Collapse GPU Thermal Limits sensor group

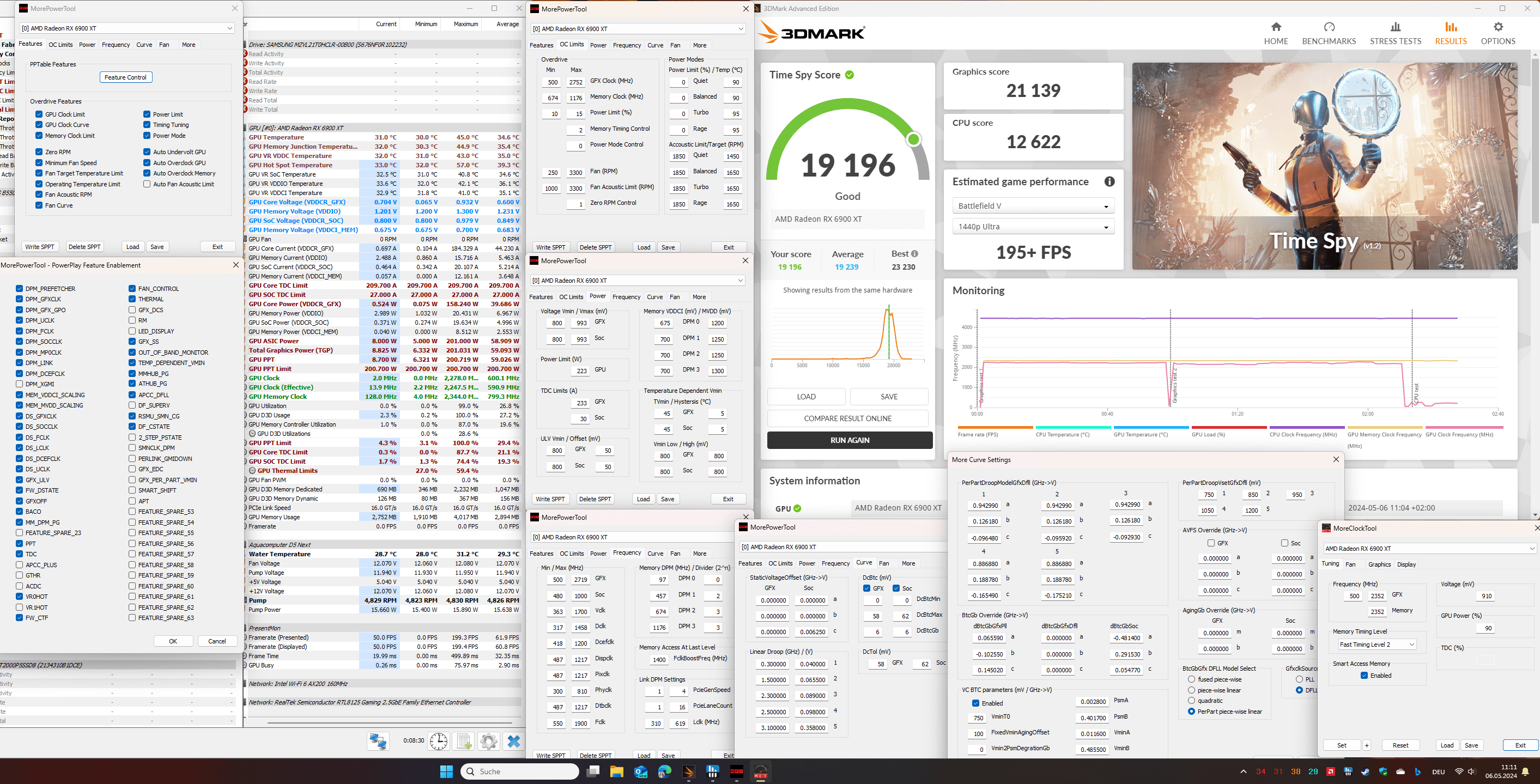pos(252,471)
